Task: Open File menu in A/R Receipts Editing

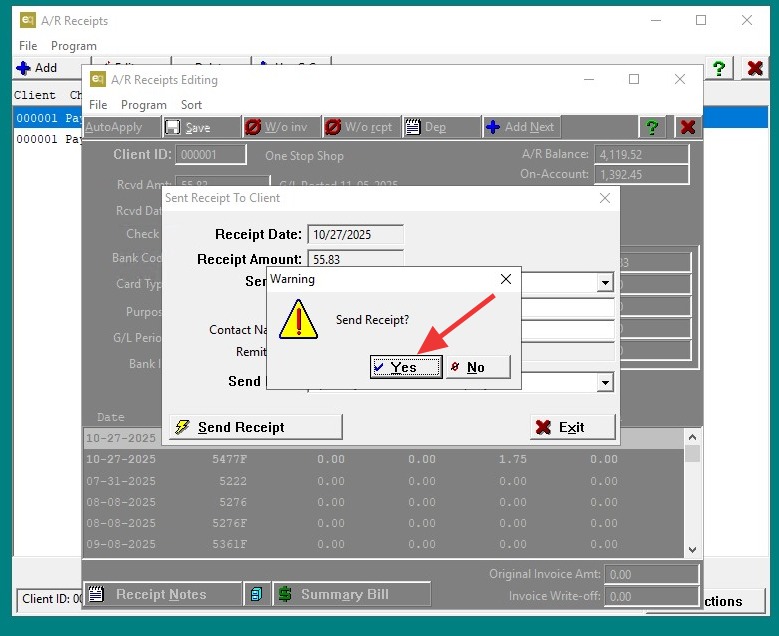Action: [98, 105]
